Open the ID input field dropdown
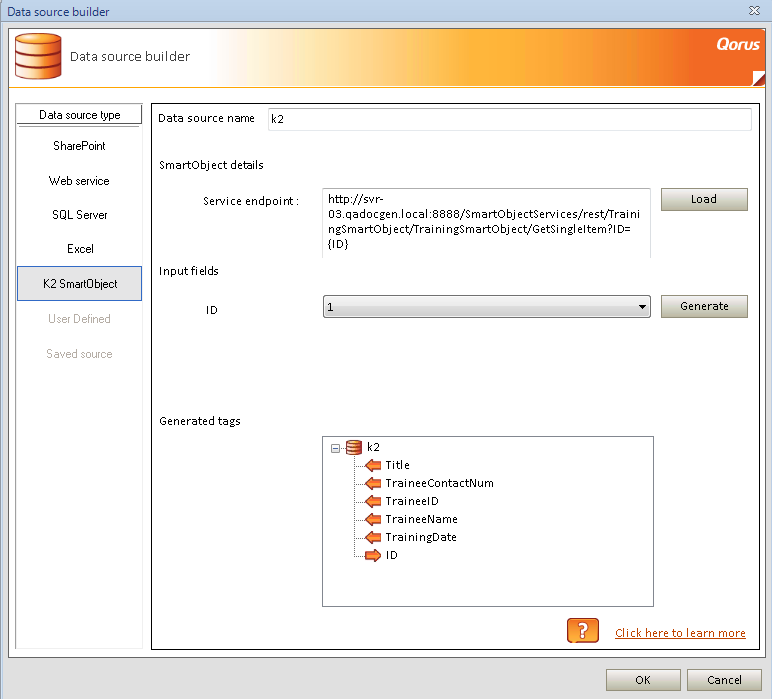 coord(642,307)
